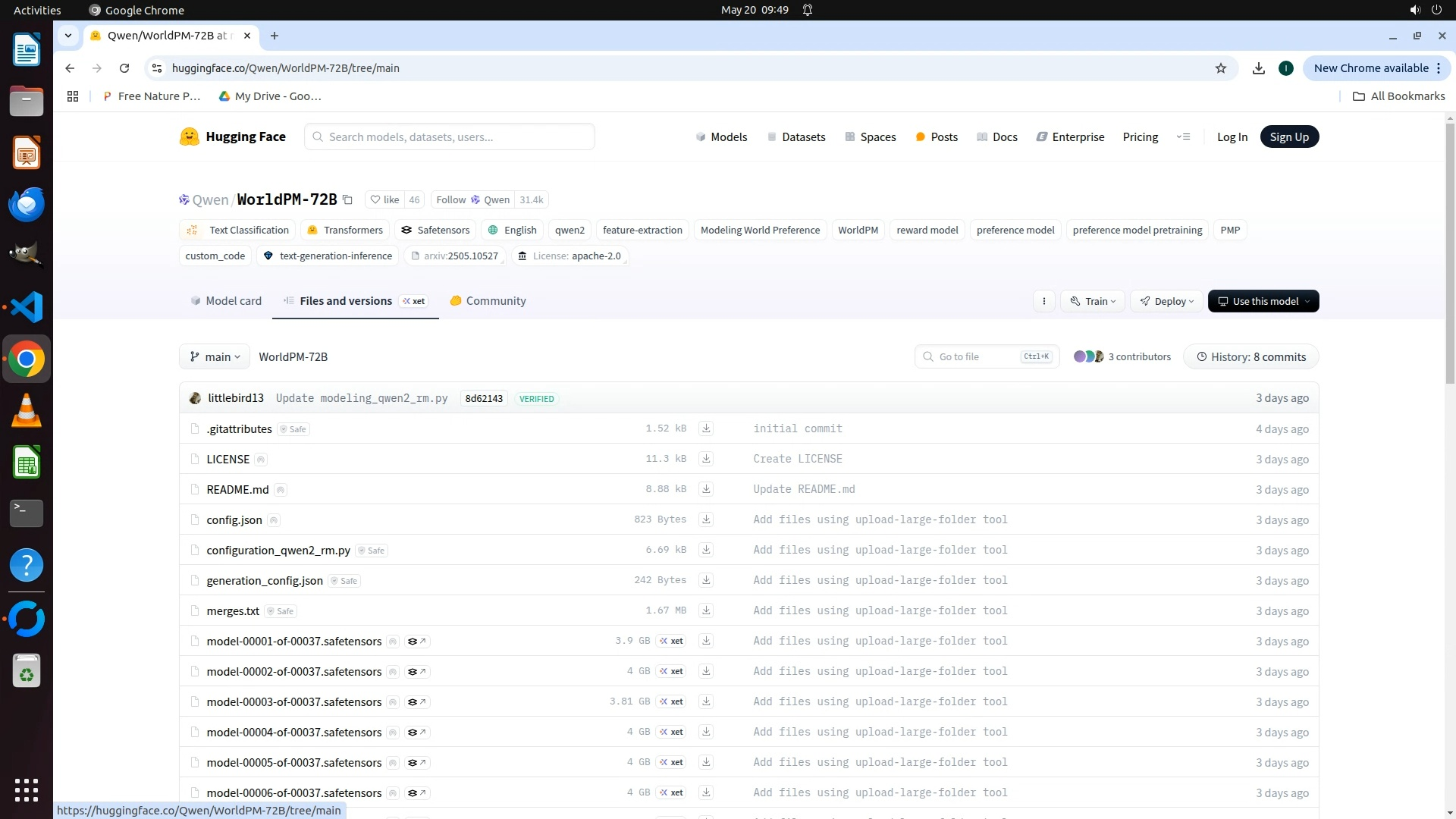Image resolution: width=1456 pixels, height=819 pixels.
Task: Bookmark this page with star icon
Action: (x=1221, y=68)
